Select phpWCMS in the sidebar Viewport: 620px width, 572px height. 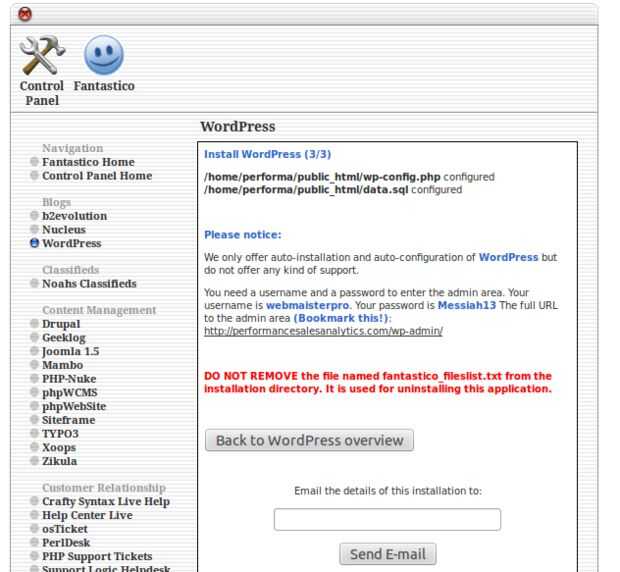pyautogui.click(x=70, y=393)
